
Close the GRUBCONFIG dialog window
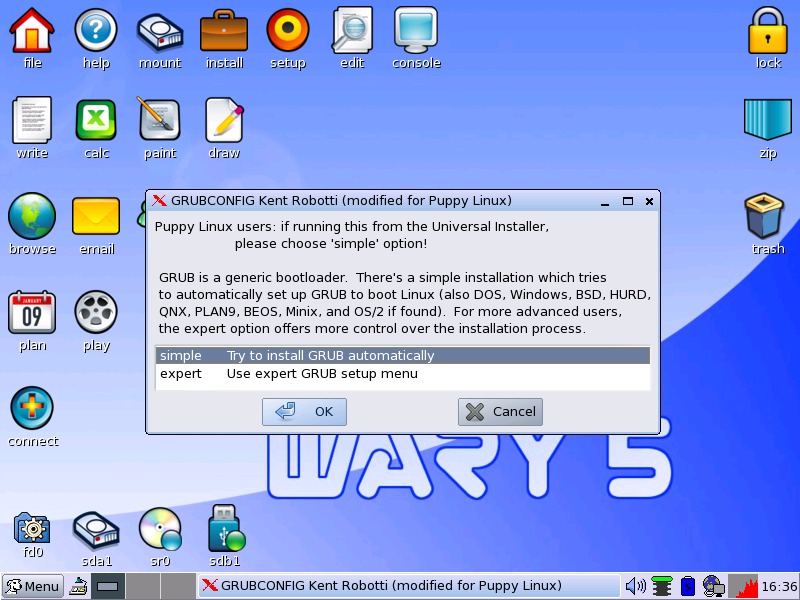[x=649, y=202]
